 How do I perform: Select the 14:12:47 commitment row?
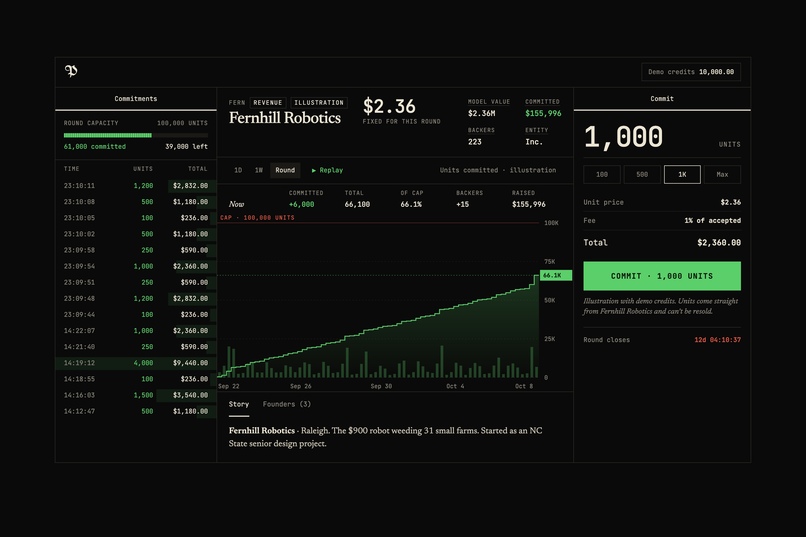[136, 411]
